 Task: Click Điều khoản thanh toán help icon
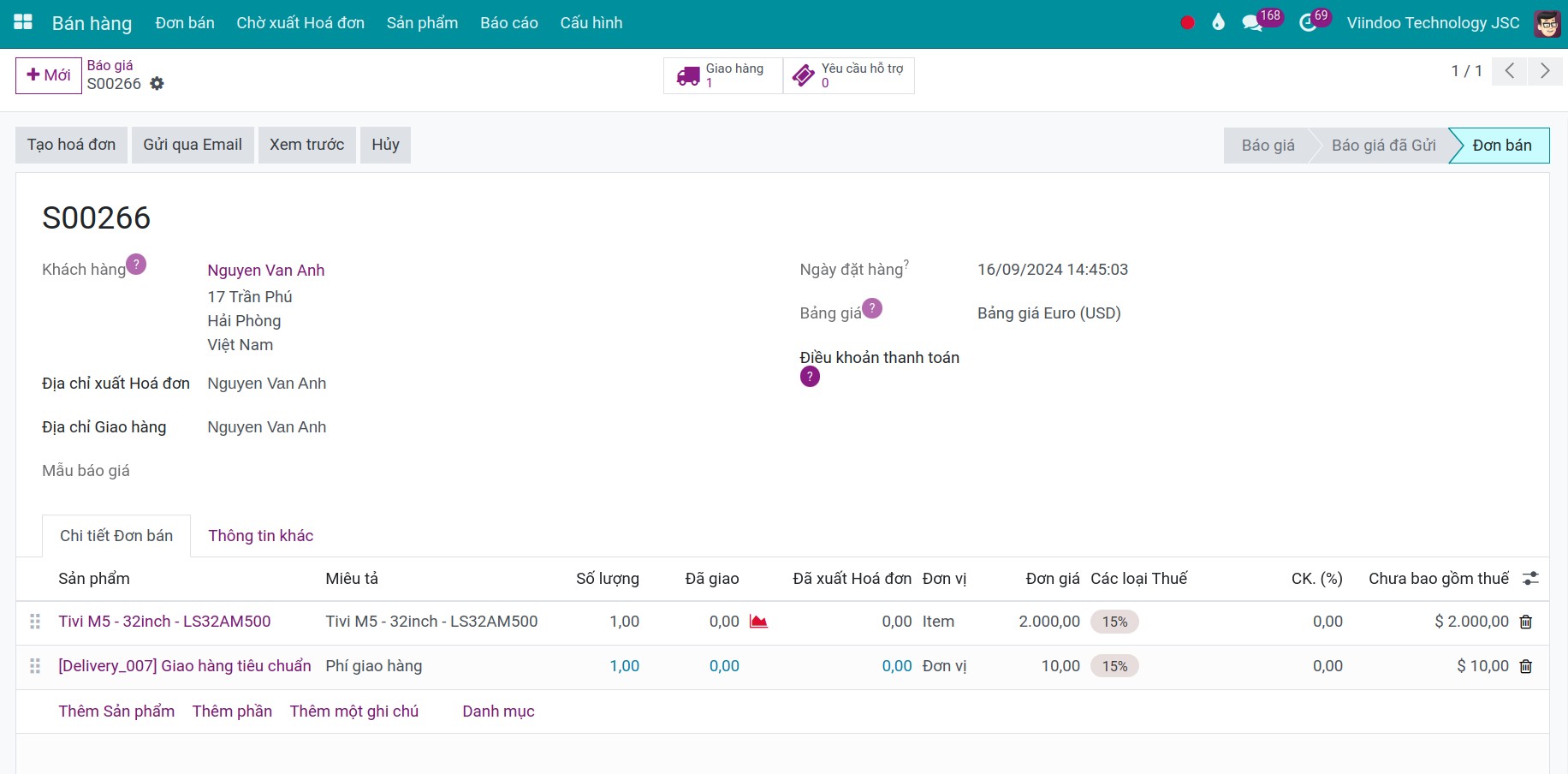tap(810, 377)
